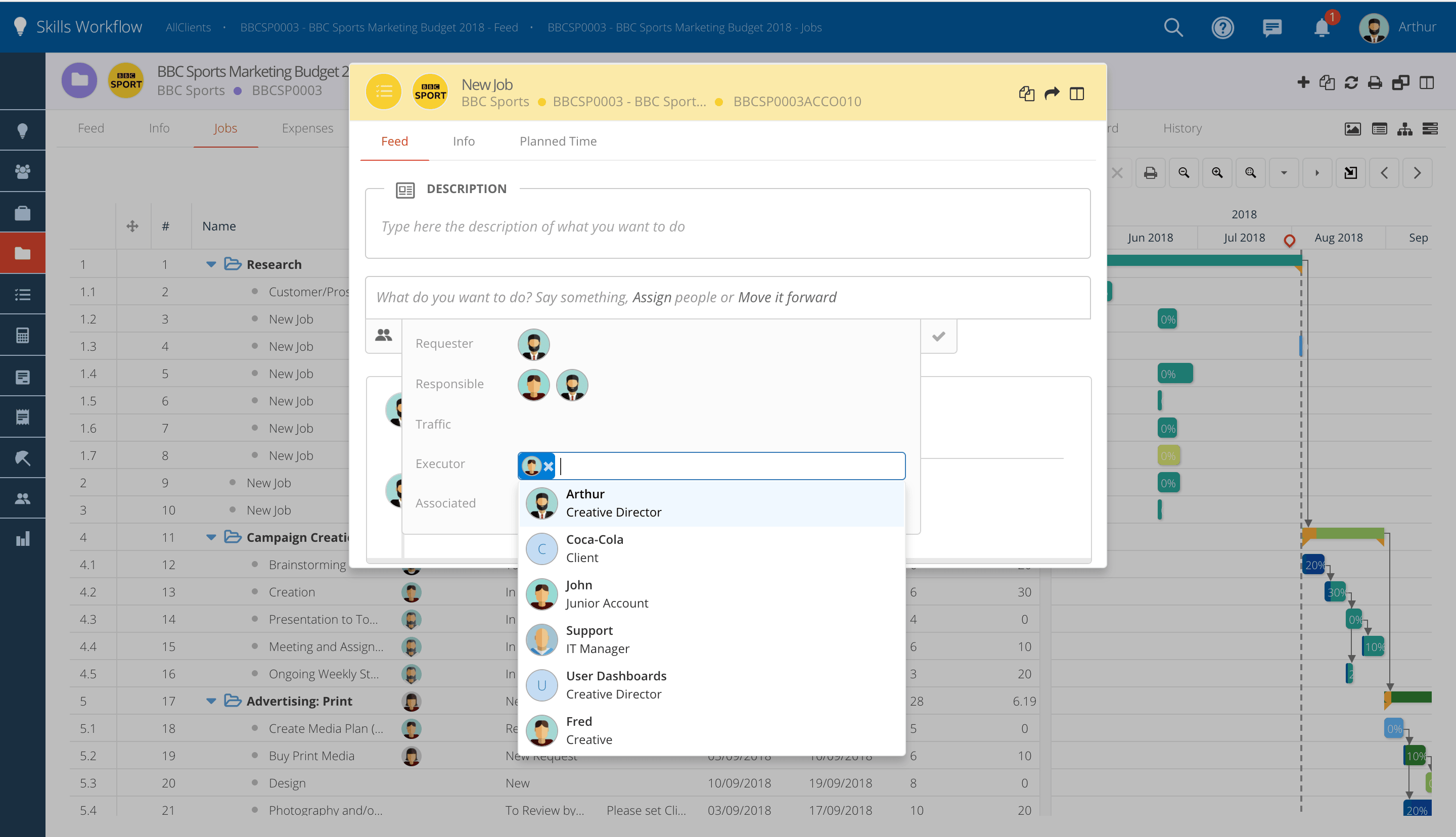Click the forward arrow icon in job header
1456x837 pixels.
click(1052, 93)
